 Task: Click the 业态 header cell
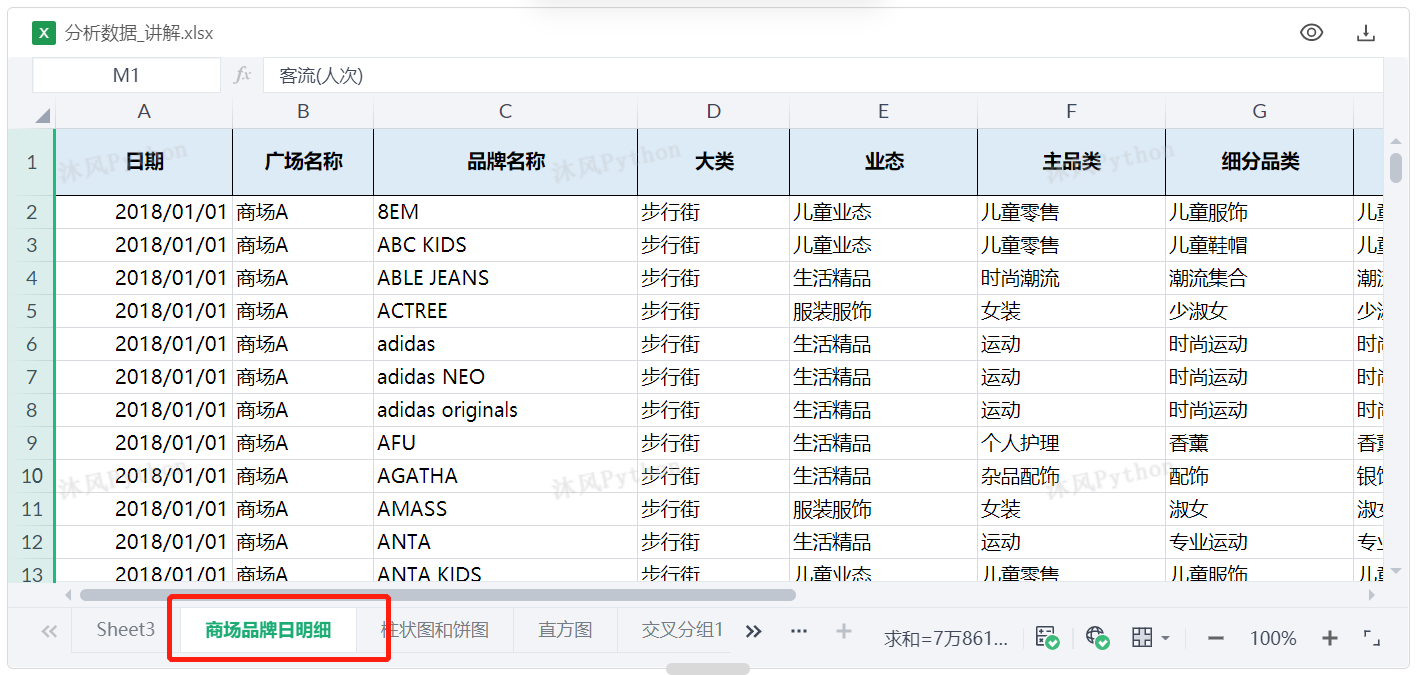(883, 161)
